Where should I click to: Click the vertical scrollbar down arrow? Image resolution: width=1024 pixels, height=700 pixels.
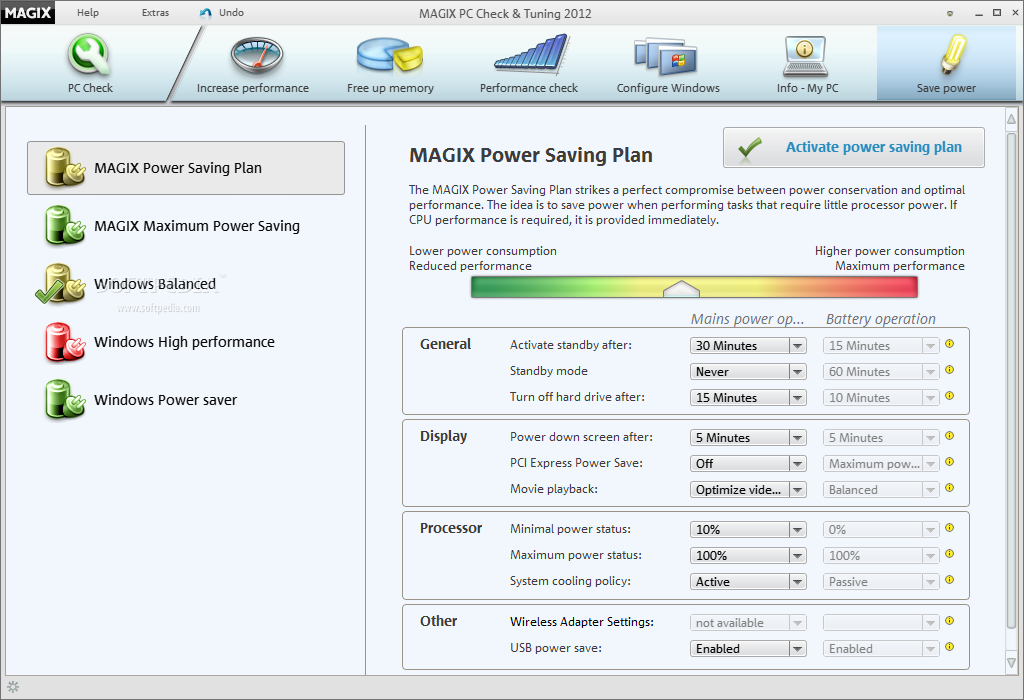point(1011,663)
